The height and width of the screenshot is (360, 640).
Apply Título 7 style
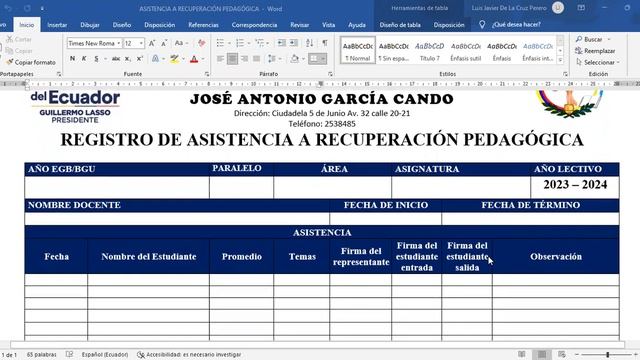coord(429,51)
